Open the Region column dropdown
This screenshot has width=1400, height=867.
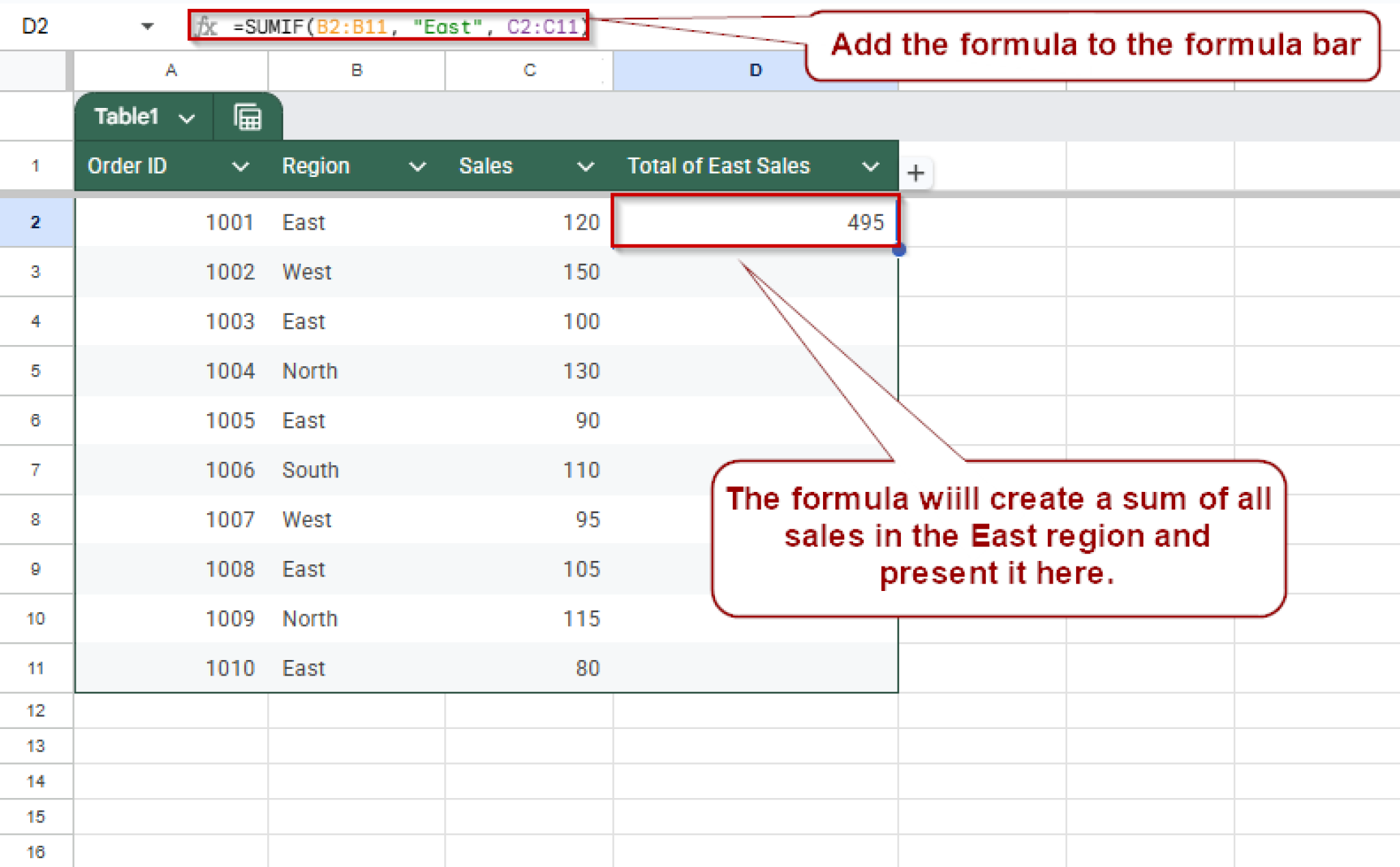pos(418,166)
